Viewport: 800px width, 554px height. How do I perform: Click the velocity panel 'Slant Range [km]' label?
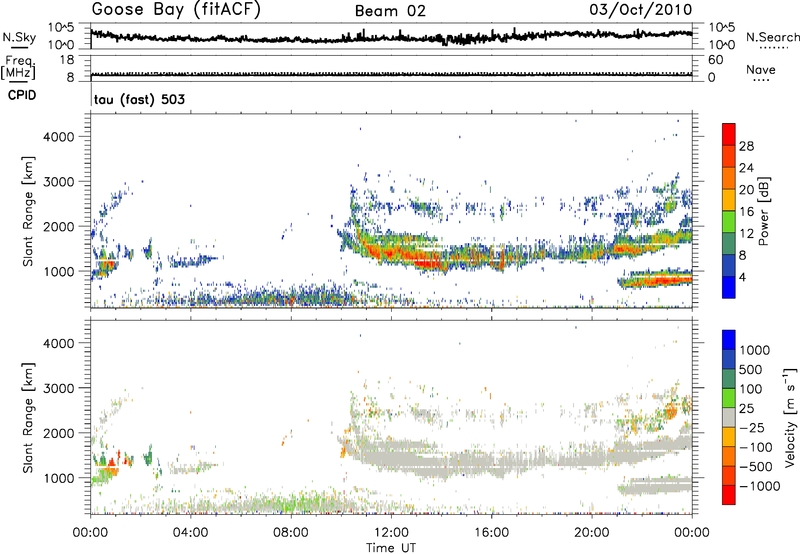coord(28,417)
